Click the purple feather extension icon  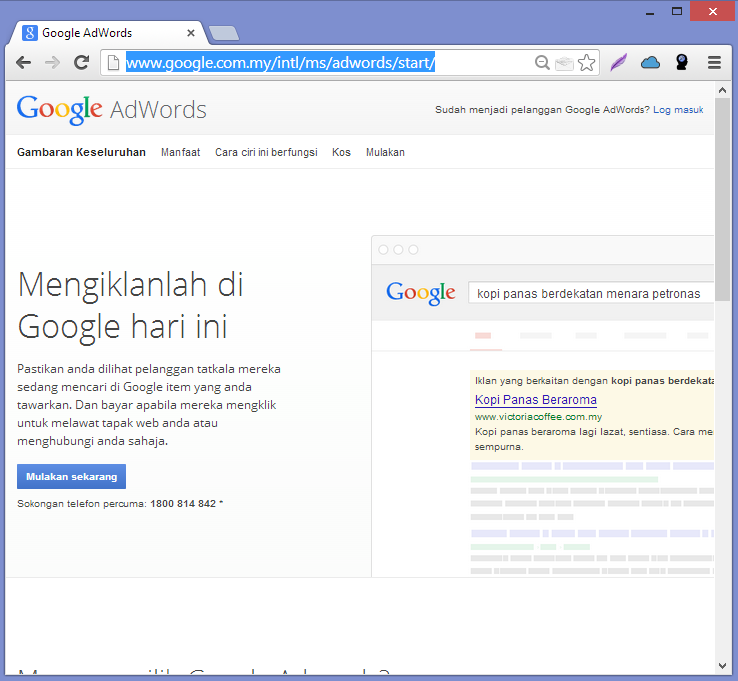point(618,62)
